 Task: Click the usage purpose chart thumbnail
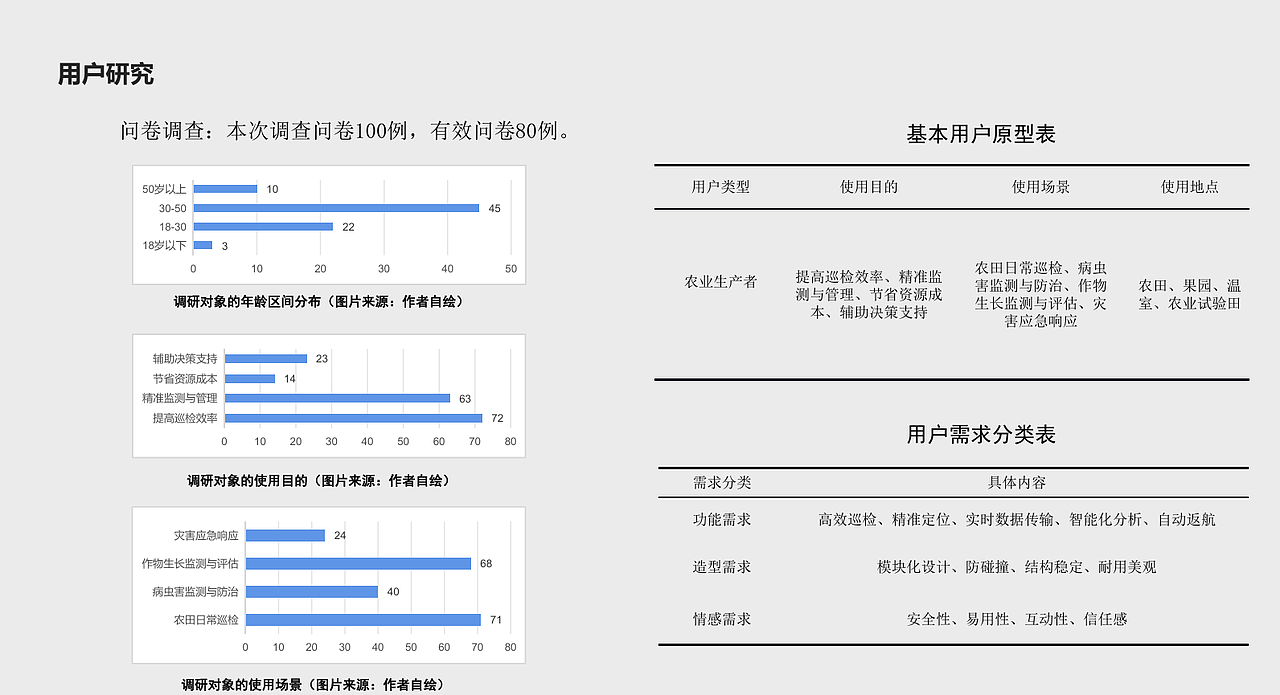coord(328,395)
